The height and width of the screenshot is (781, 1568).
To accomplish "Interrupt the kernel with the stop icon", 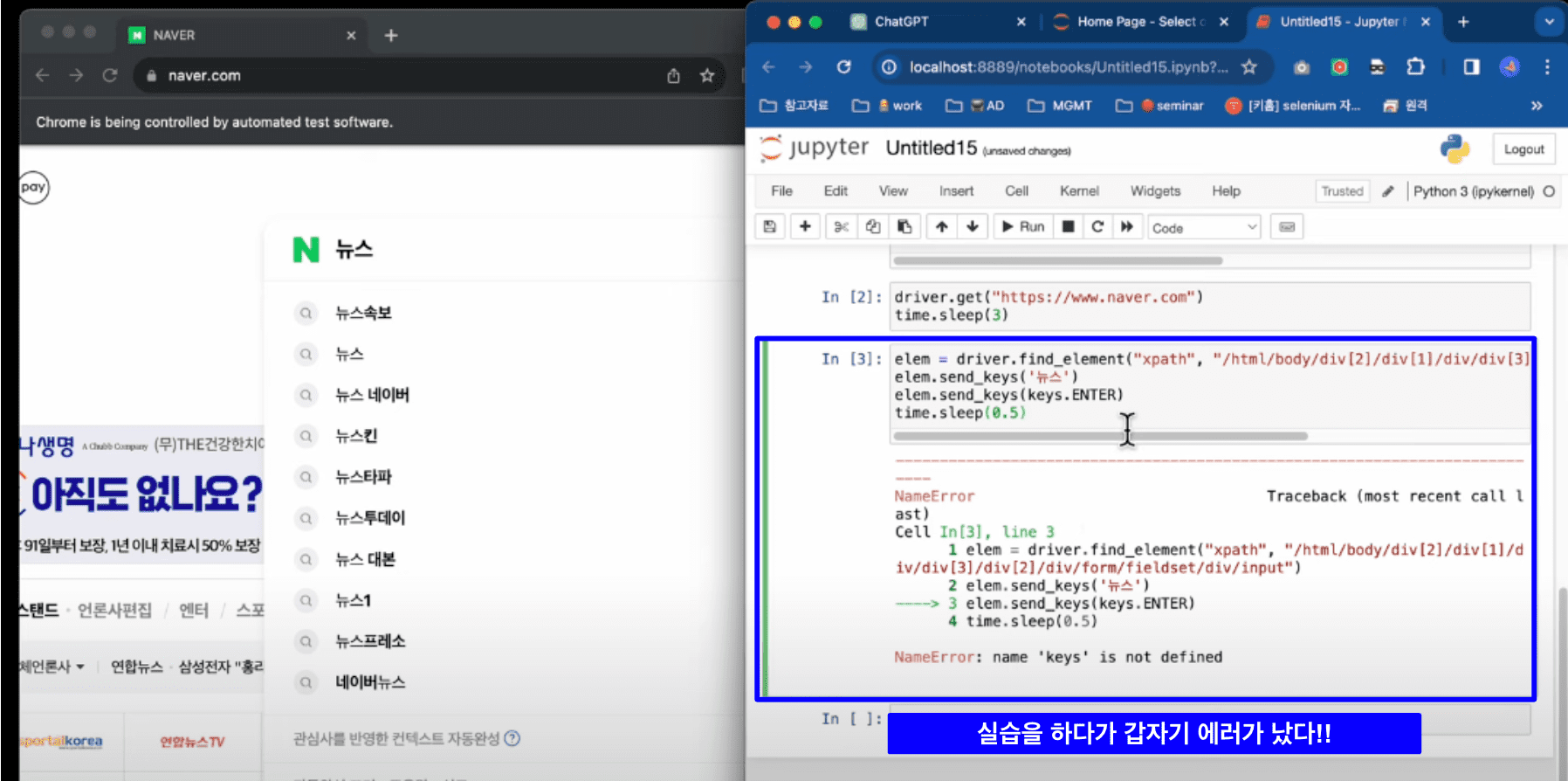I will tap(1068, 227).
